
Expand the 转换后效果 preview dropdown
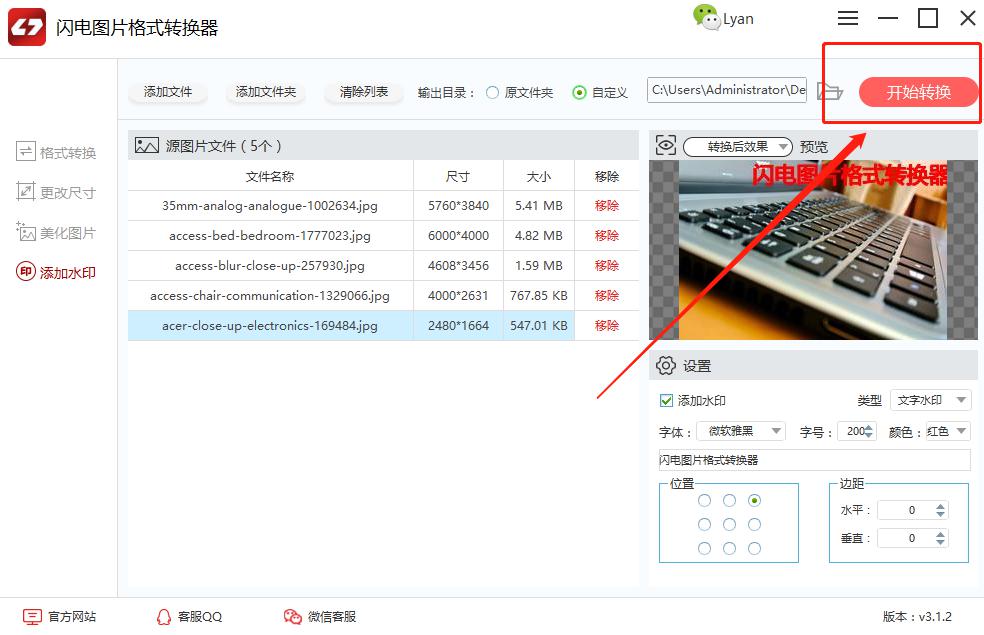[738, 147]
